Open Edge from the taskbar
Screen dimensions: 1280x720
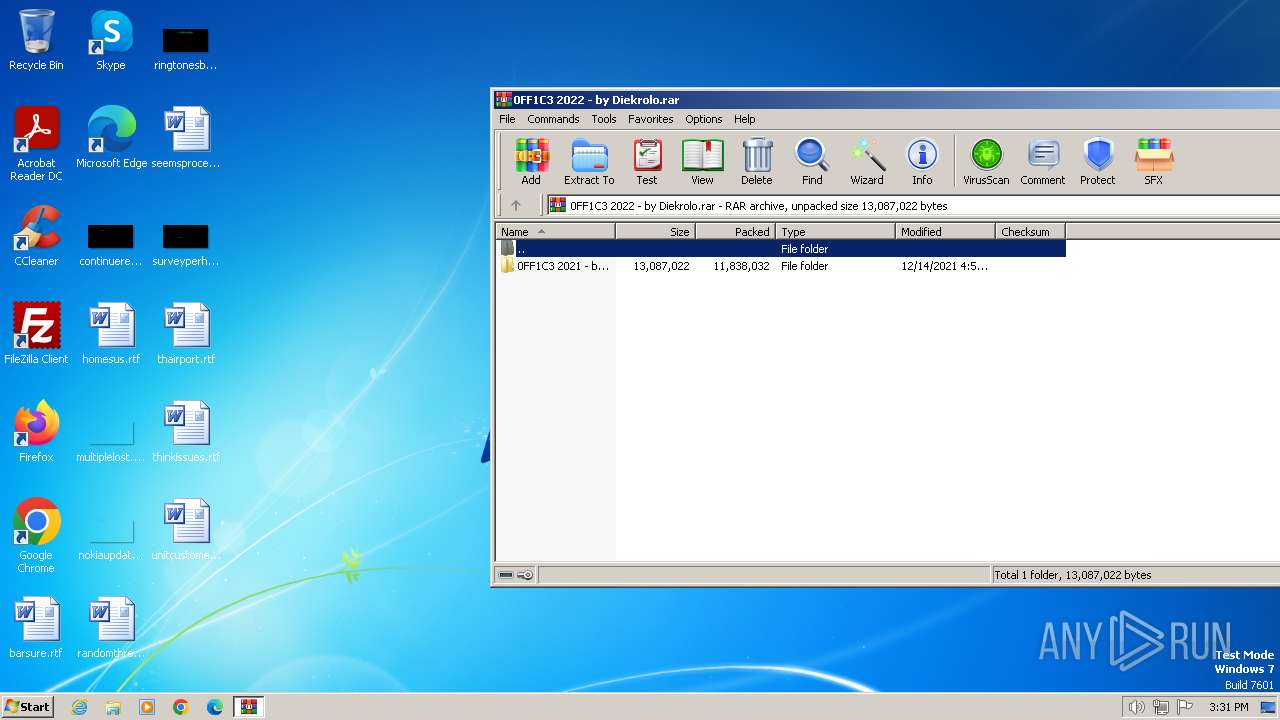(215, 707)
